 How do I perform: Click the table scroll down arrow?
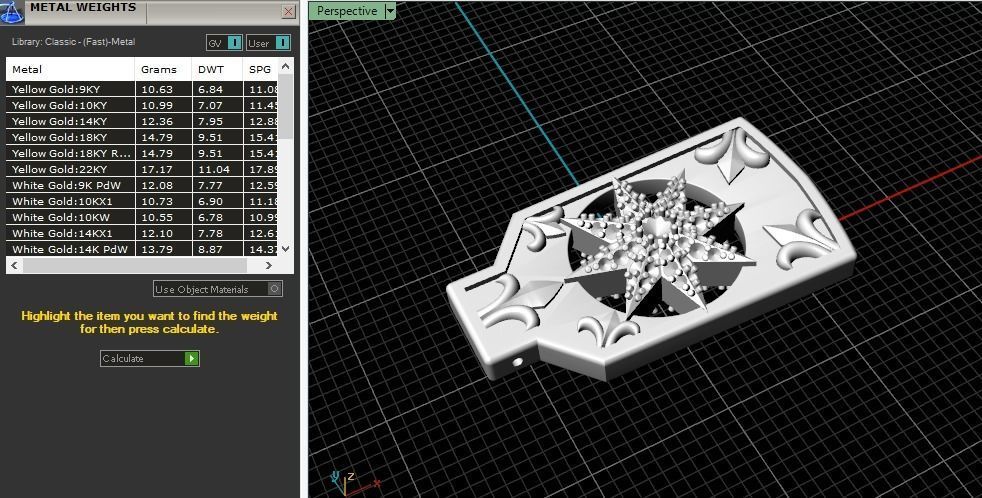coord(286,249)
